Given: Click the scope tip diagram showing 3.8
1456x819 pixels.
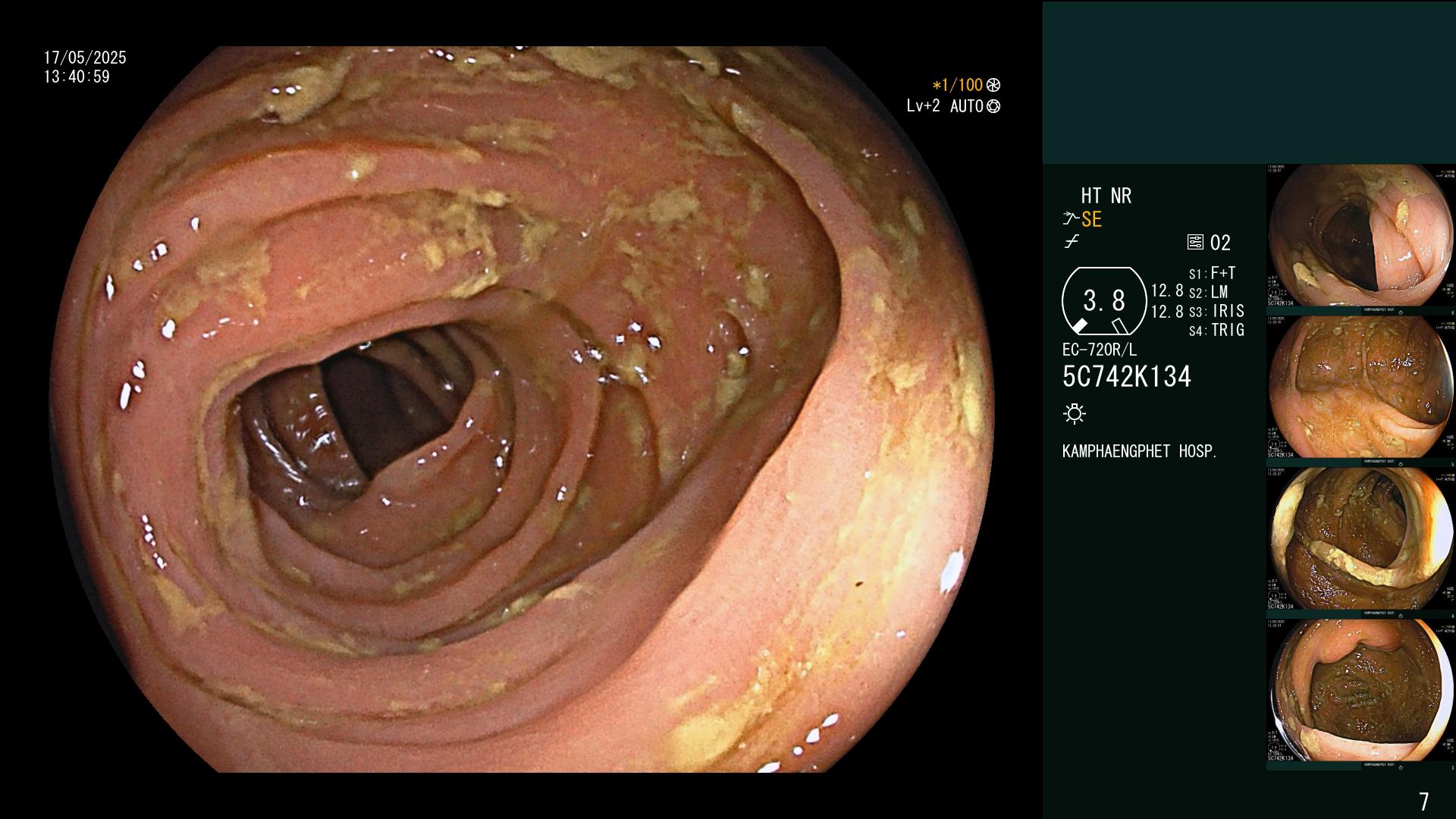Looking at the screenshot, I should 1104,301.
